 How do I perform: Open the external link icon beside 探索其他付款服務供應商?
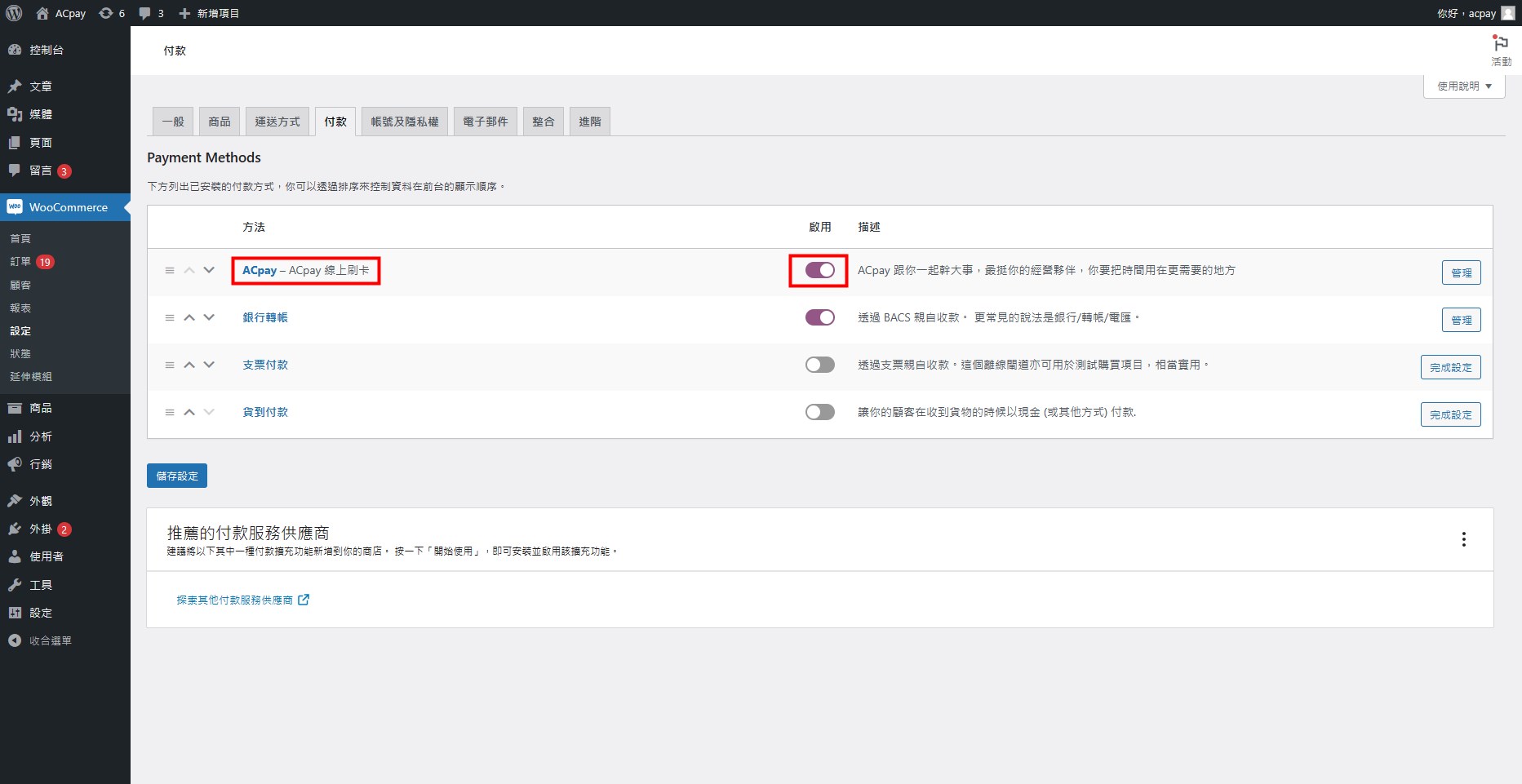click(304, 600)
